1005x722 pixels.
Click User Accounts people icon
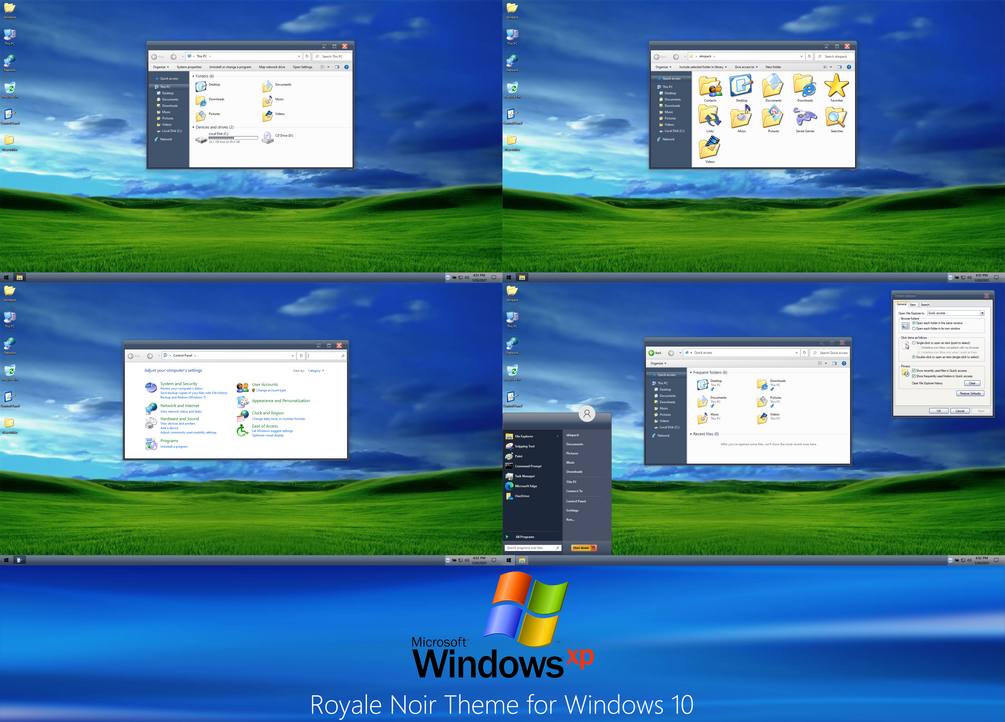[x=243, y=388]
